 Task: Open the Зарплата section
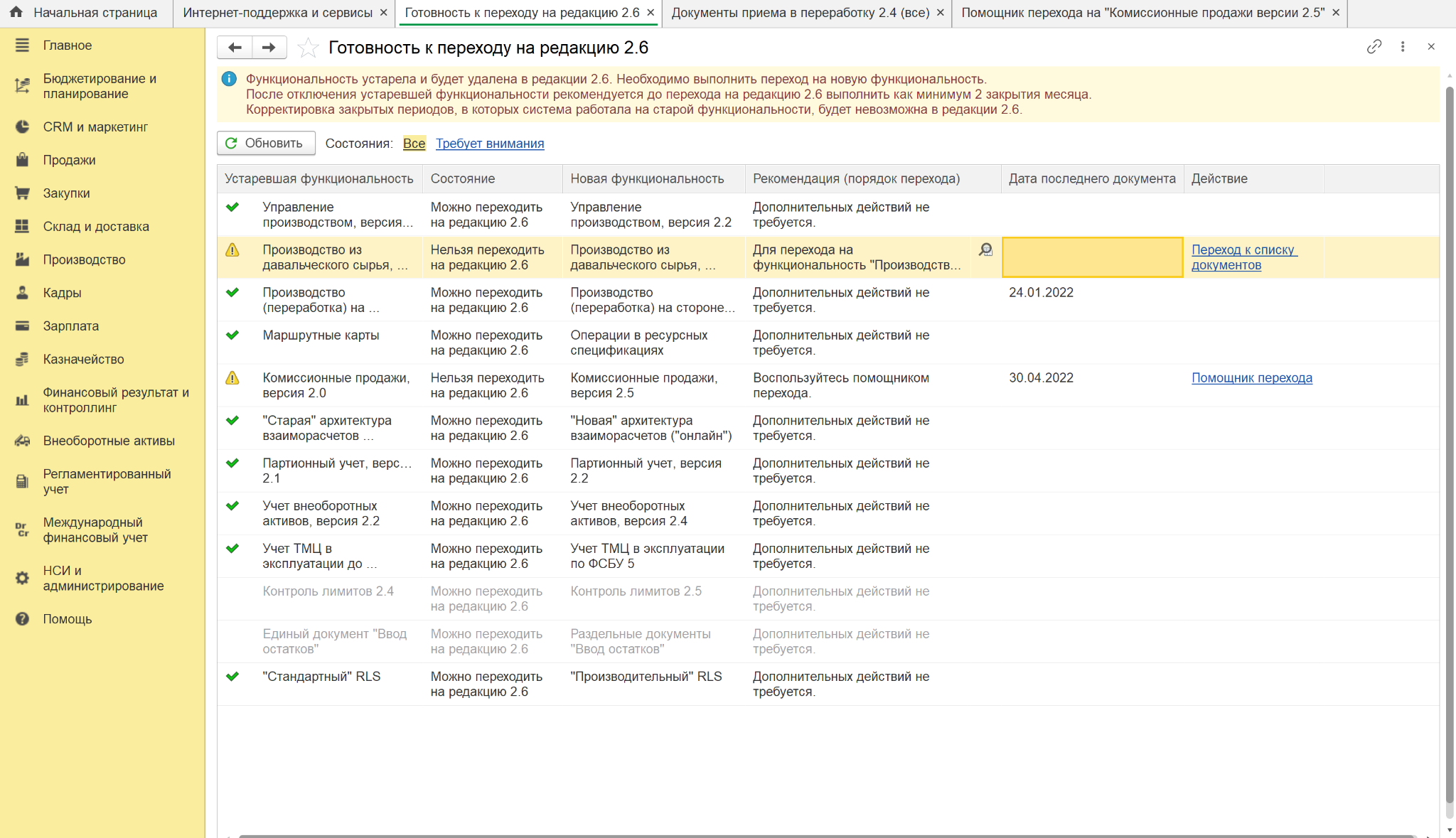tap(102, 326)
